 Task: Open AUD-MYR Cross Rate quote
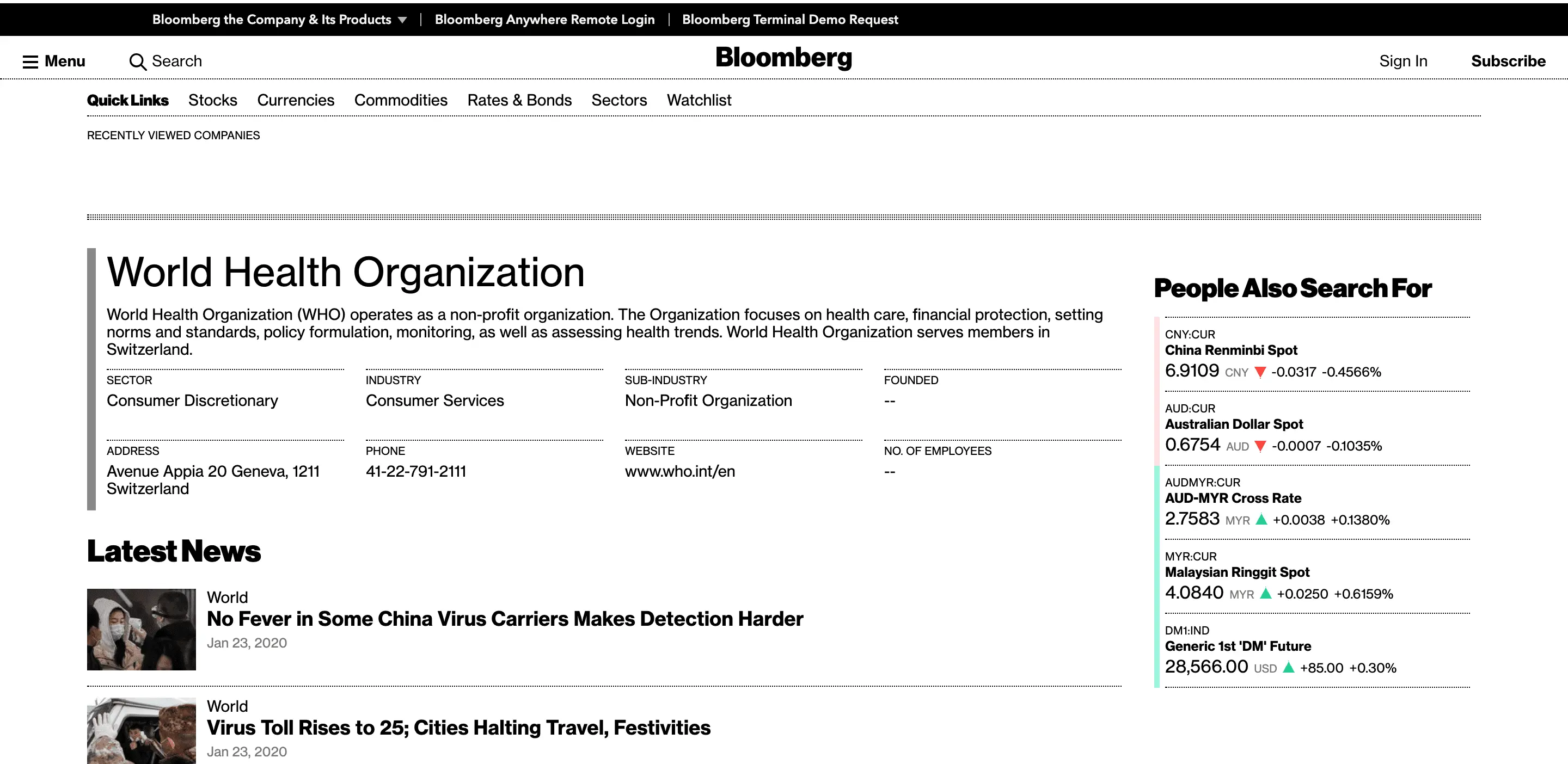pos(1233,498)
